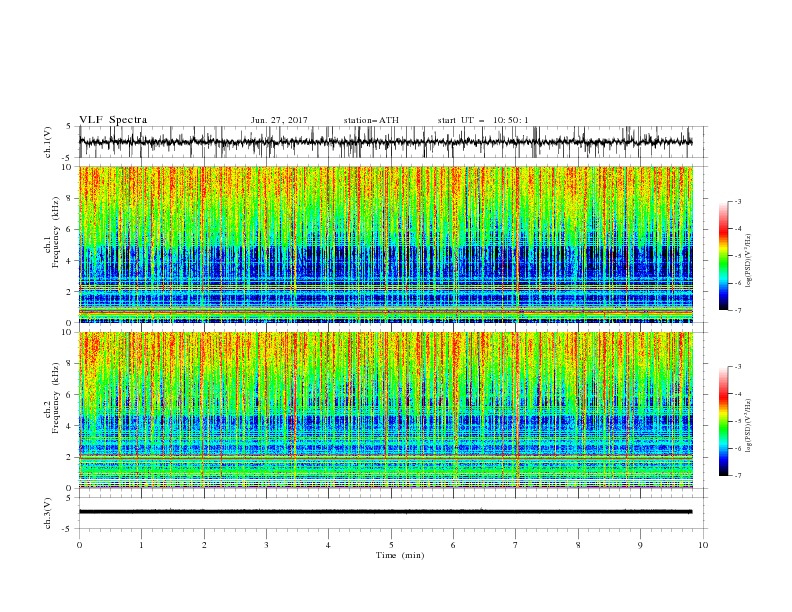Image resolution: width=792 pixels, height=612 pixels.
Task: Click the time axis tick label "3"
Action: [x=266, y=545]
